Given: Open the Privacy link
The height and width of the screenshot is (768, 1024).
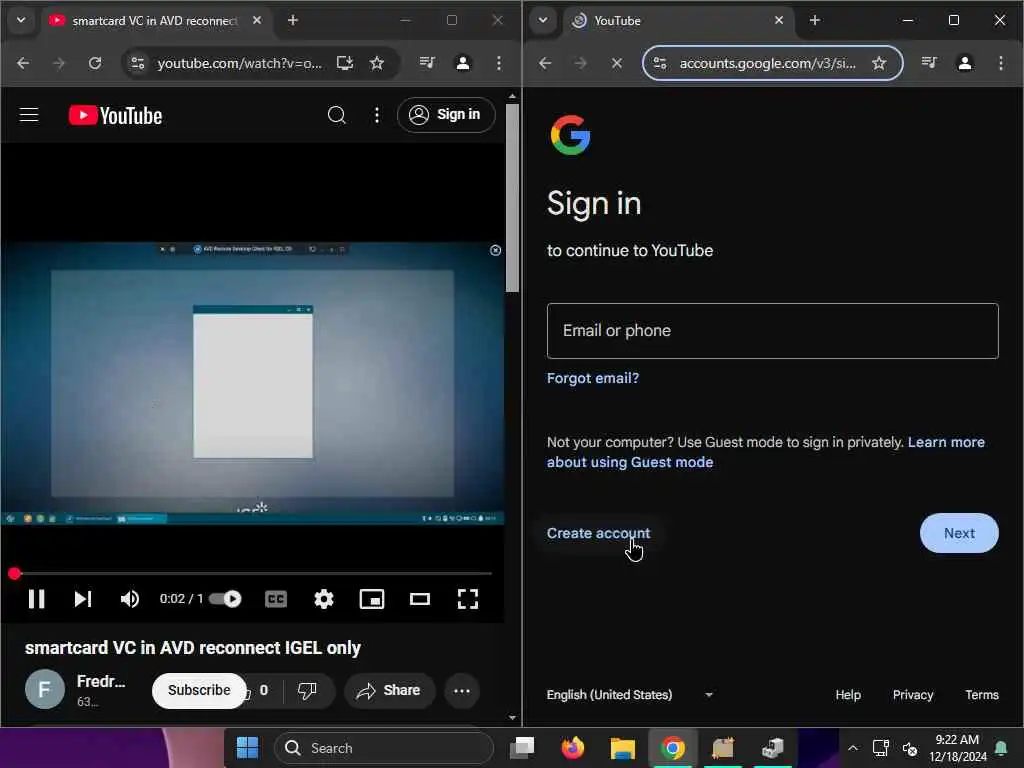Looking at the screenshot, I should (x=912, y=695).
